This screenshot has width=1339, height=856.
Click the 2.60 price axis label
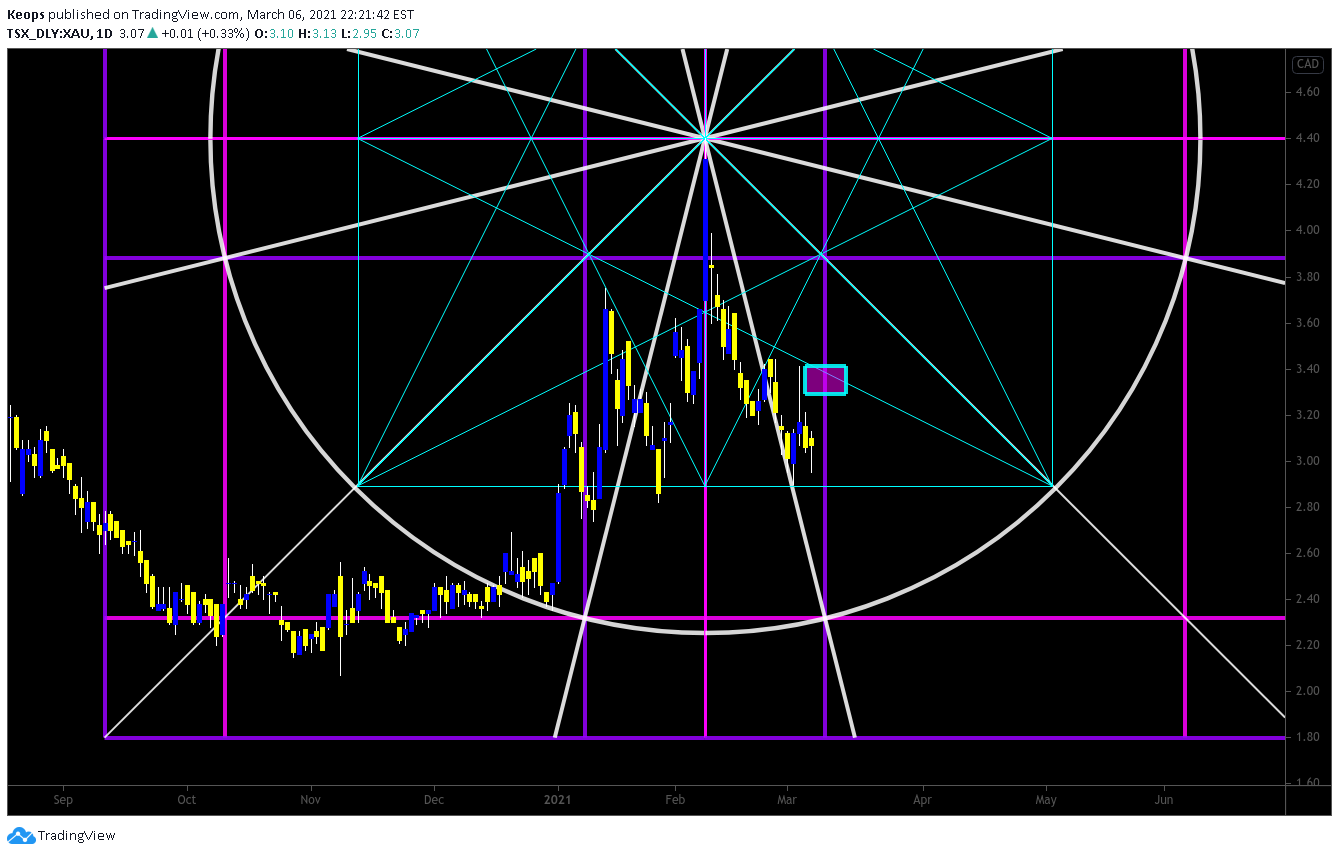1307,553
